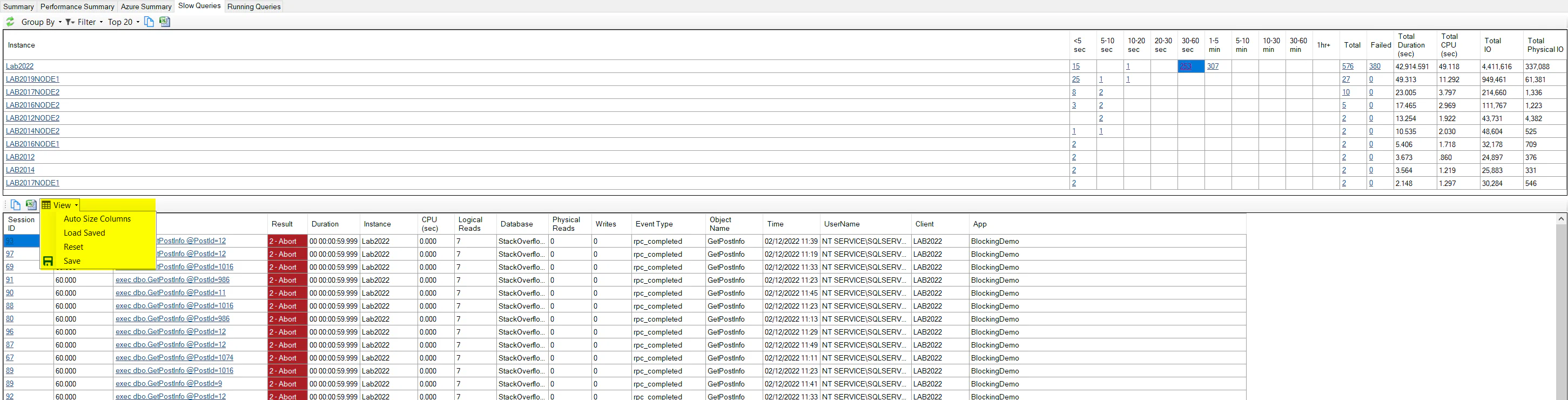Open the Performance Summary tab
This screenshot has height=400, width=1568.
click(77, 6)
